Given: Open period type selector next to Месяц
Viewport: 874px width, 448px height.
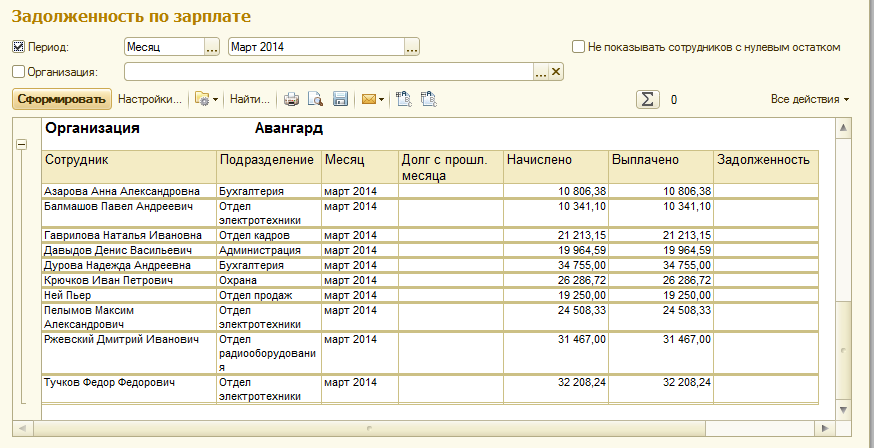Looking at the screenshot, I should click(x=211, y=47).
